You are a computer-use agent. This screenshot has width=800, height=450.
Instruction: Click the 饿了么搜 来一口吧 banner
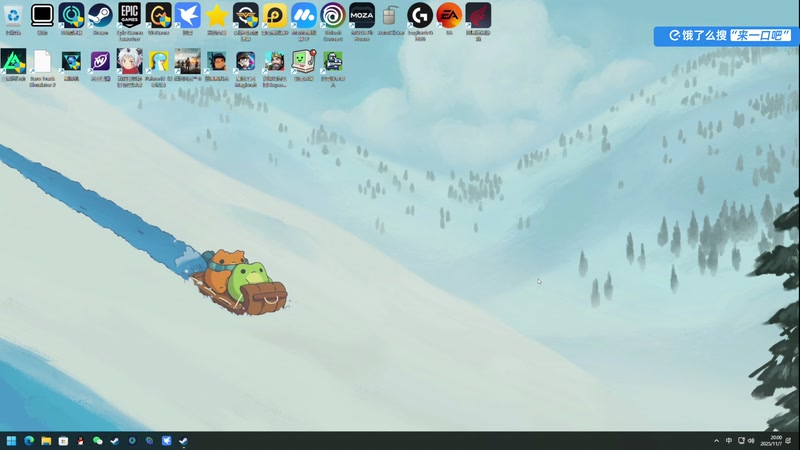click(727, 36)
